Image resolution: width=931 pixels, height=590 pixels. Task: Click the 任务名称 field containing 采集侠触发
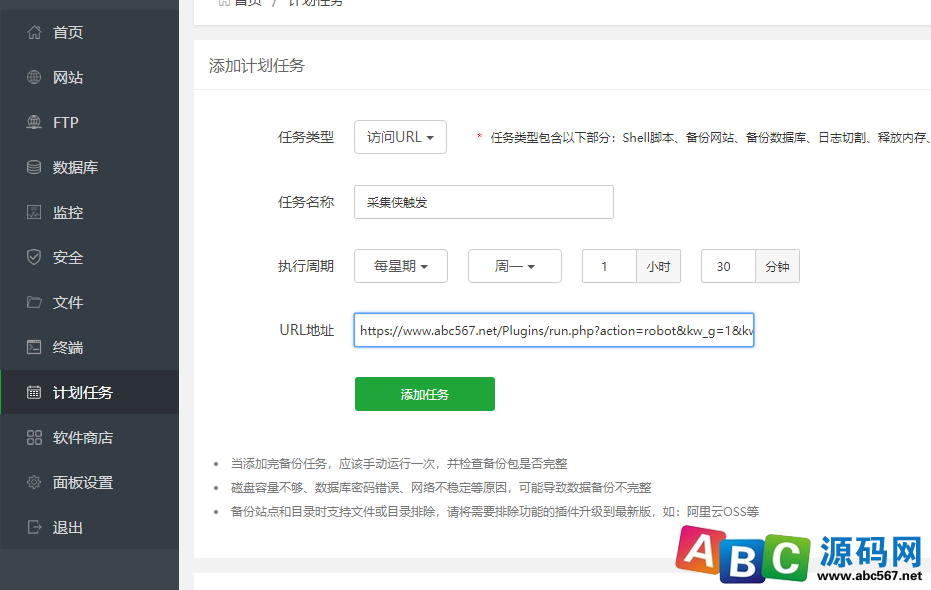483,202
